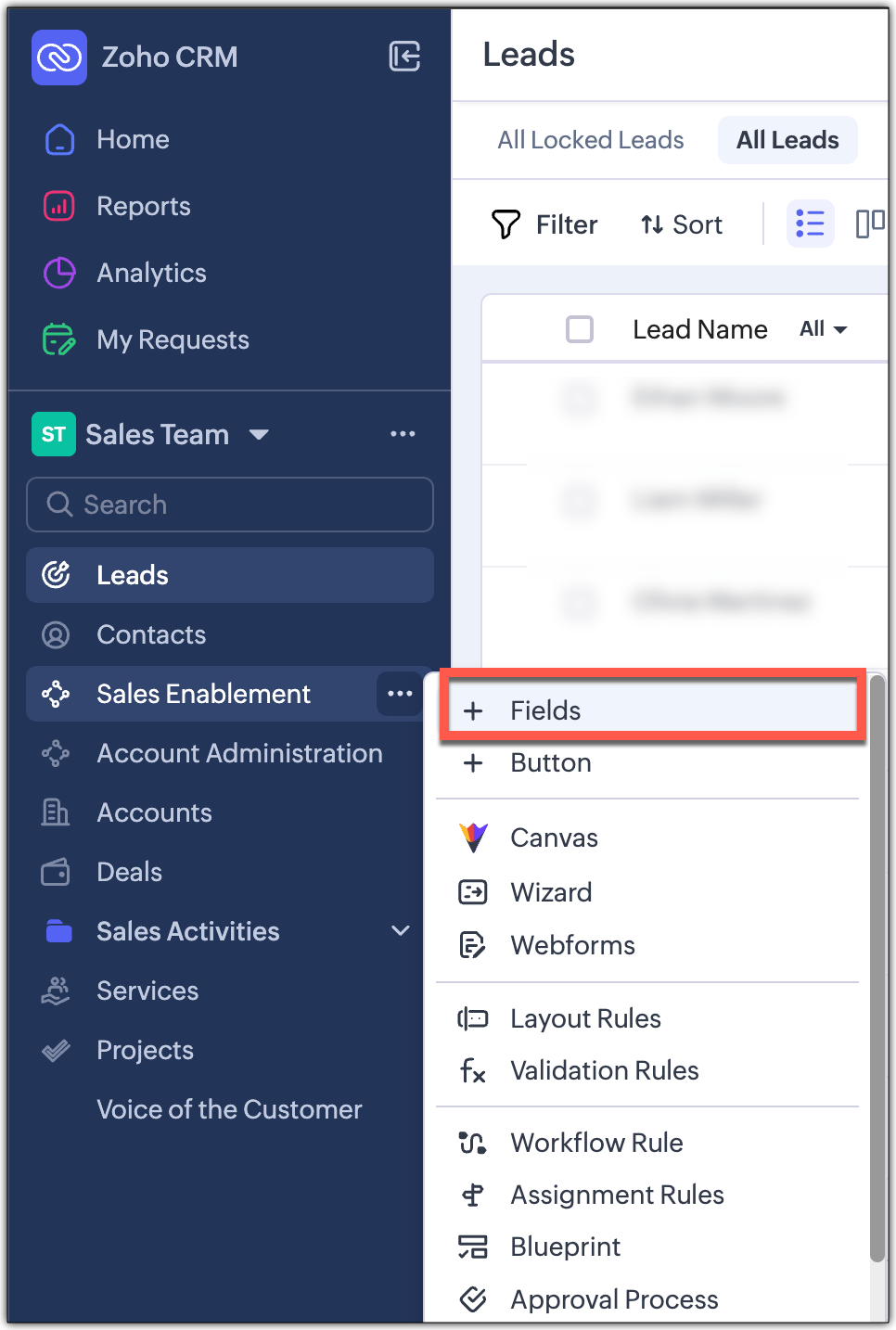Choose Workflow Rule menu entry
The width and height of the screenshot is (896, 1330).
(x=596, y=1143)
